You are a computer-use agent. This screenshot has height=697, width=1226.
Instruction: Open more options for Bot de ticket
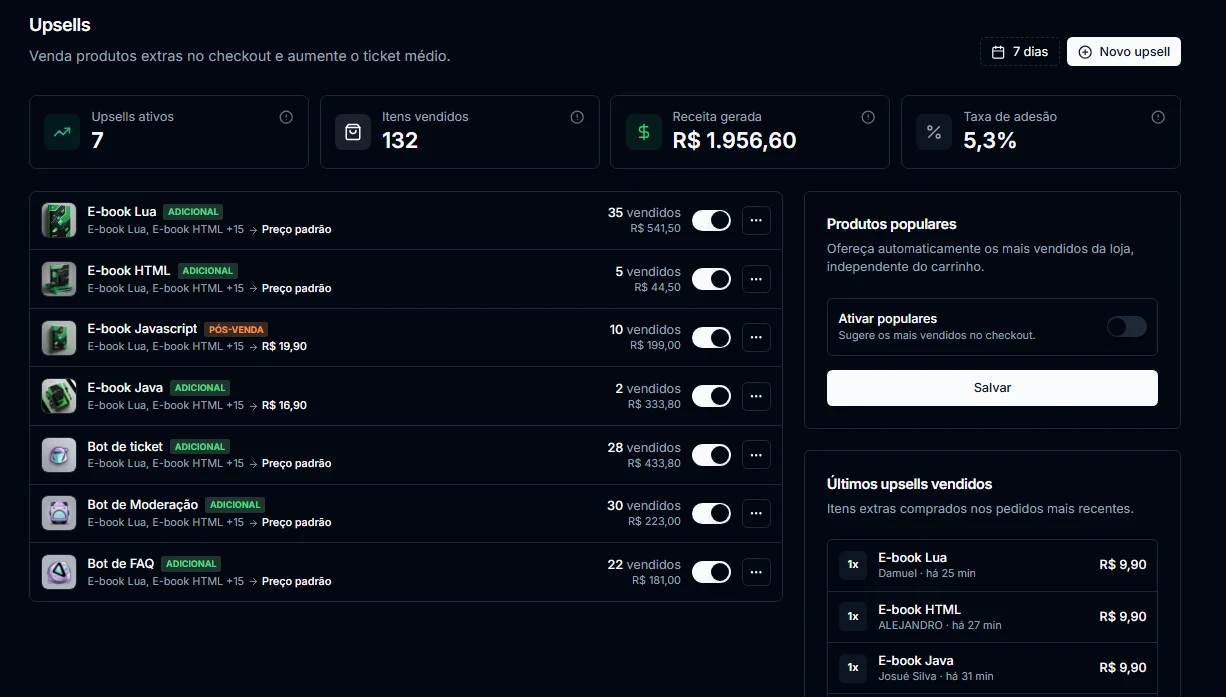tap(756, 455)
